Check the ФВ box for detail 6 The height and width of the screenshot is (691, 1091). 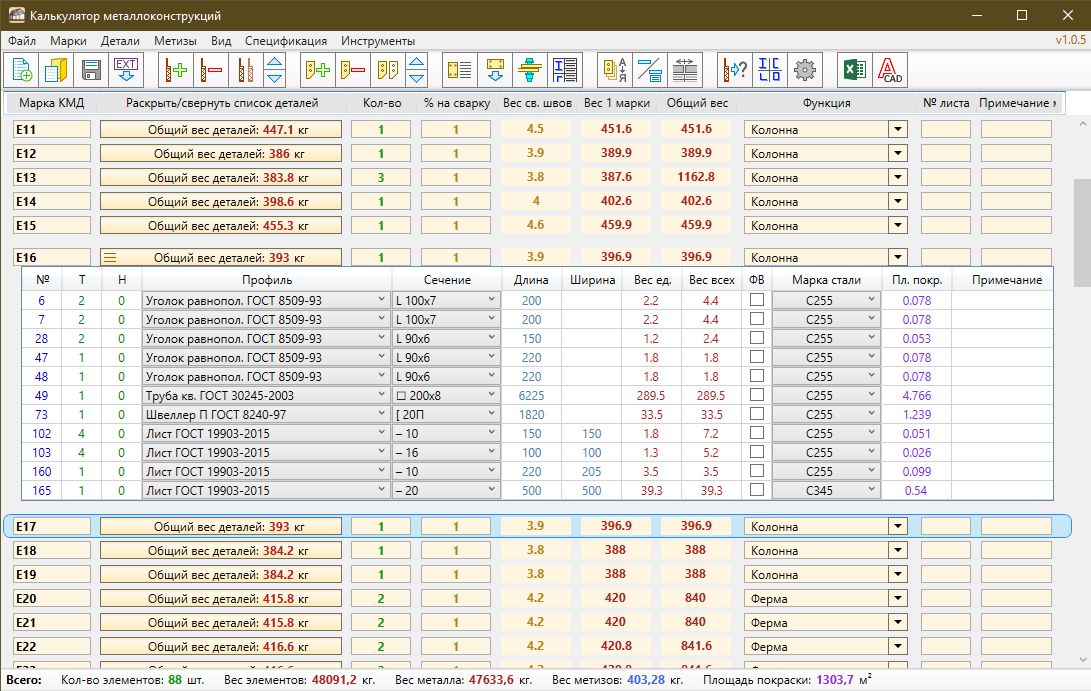pyautogui.click(x=757, y=301)
